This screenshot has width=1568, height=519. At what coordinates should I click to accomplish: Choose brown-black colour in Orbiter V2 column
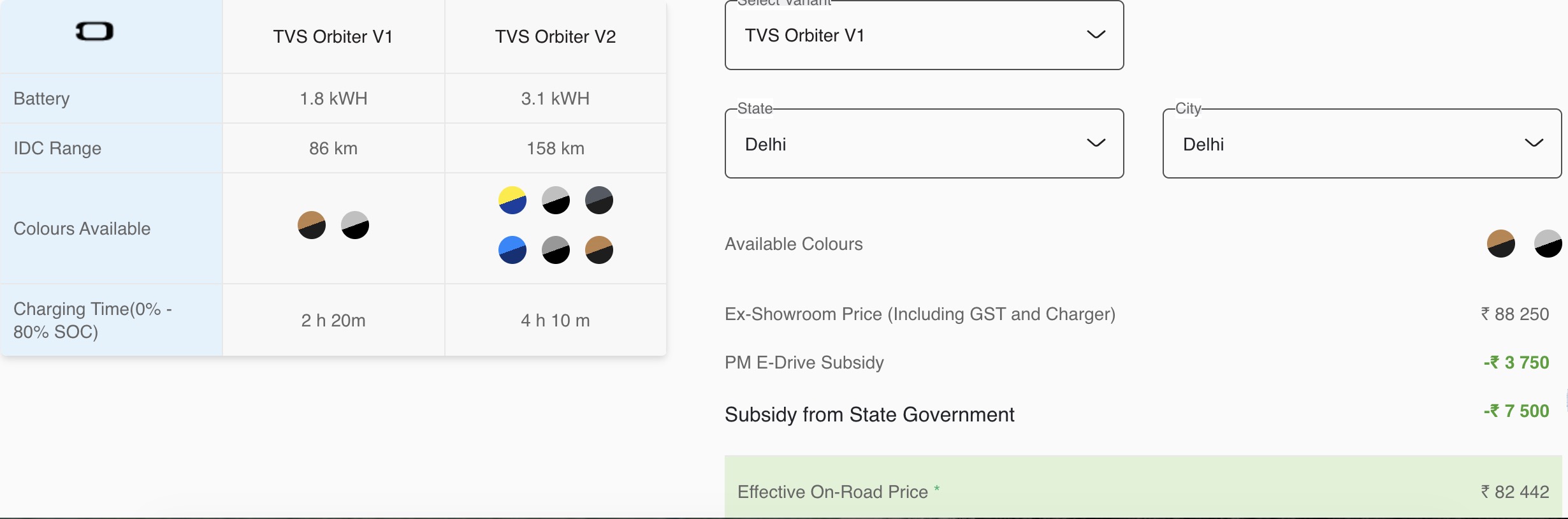[x=599, y=250]
